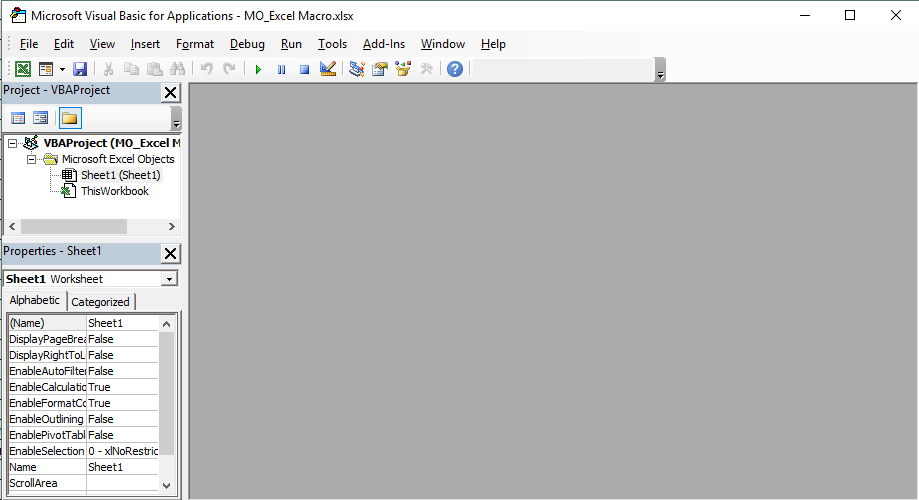Viewport: 919px width, 500px height.
Task: Run the macro with the green play icon
Action: (x=258, y=69)
